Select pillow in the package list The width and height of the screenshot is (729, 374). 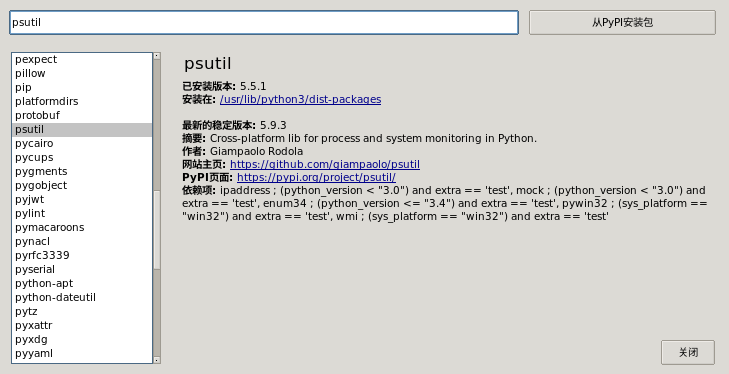82,73
